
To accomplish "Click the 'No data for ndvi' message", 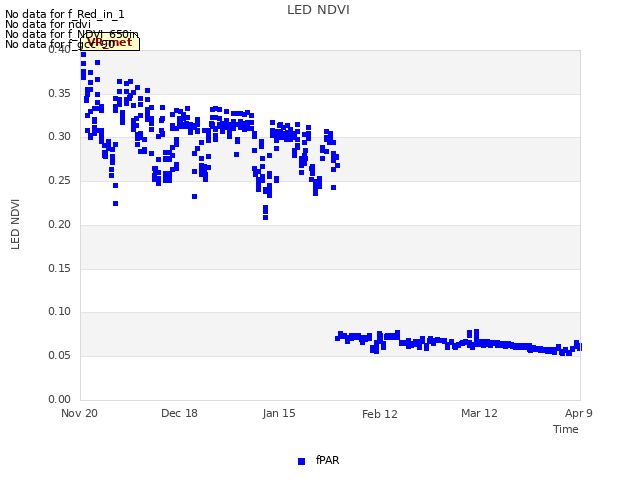I will coord(48,24).
